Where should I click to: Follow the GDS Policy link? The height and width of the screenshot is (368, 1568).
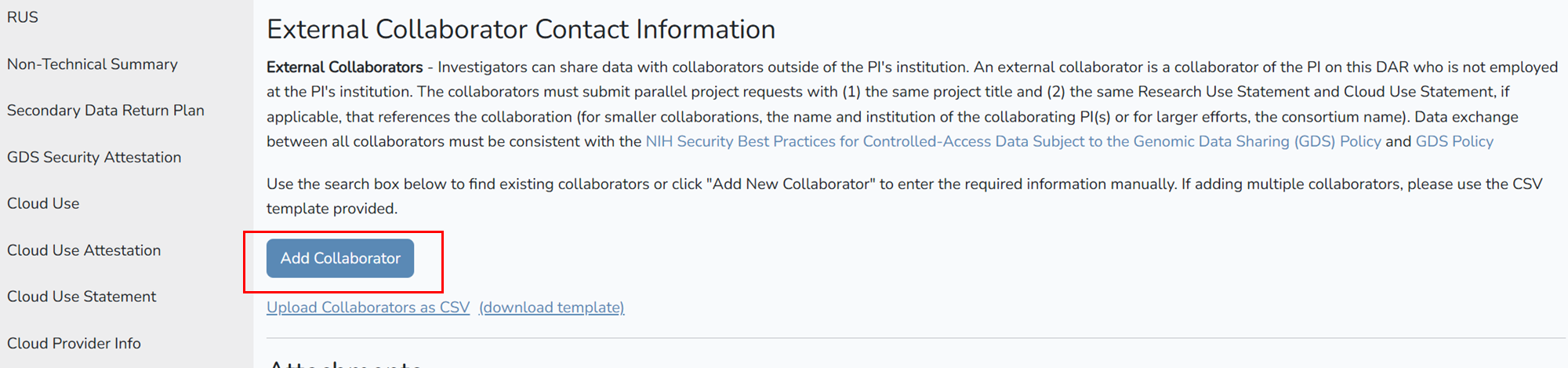(x=1454, y=141)
